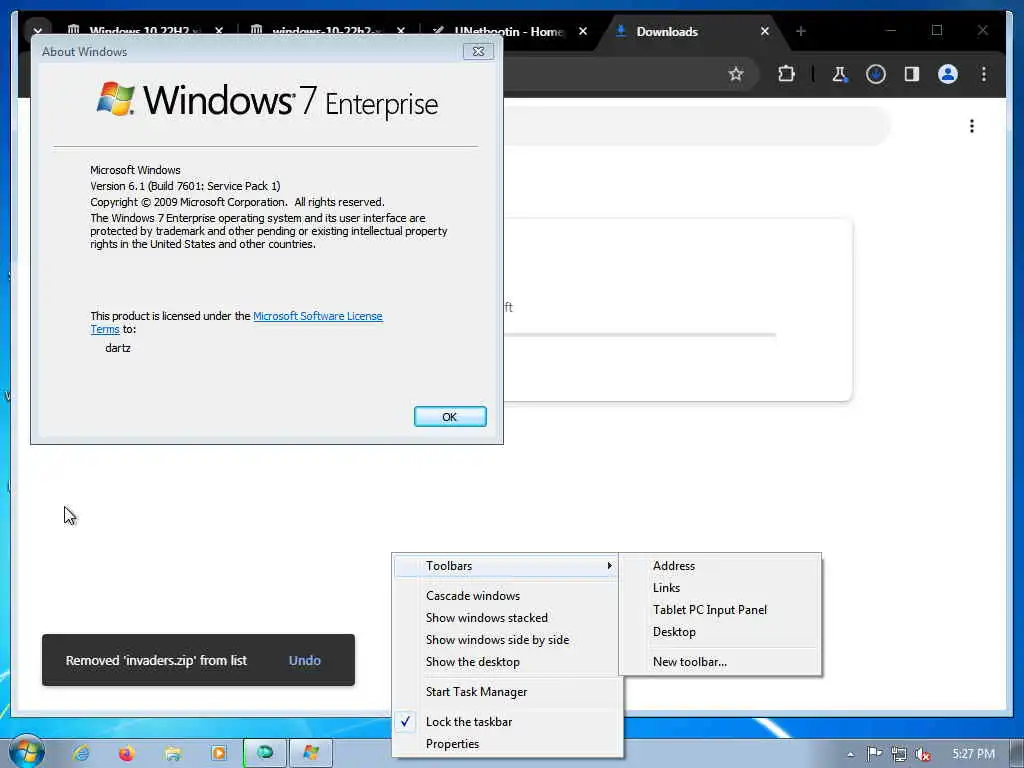Open Windows Explorer from taskbar

click(173, 753)
